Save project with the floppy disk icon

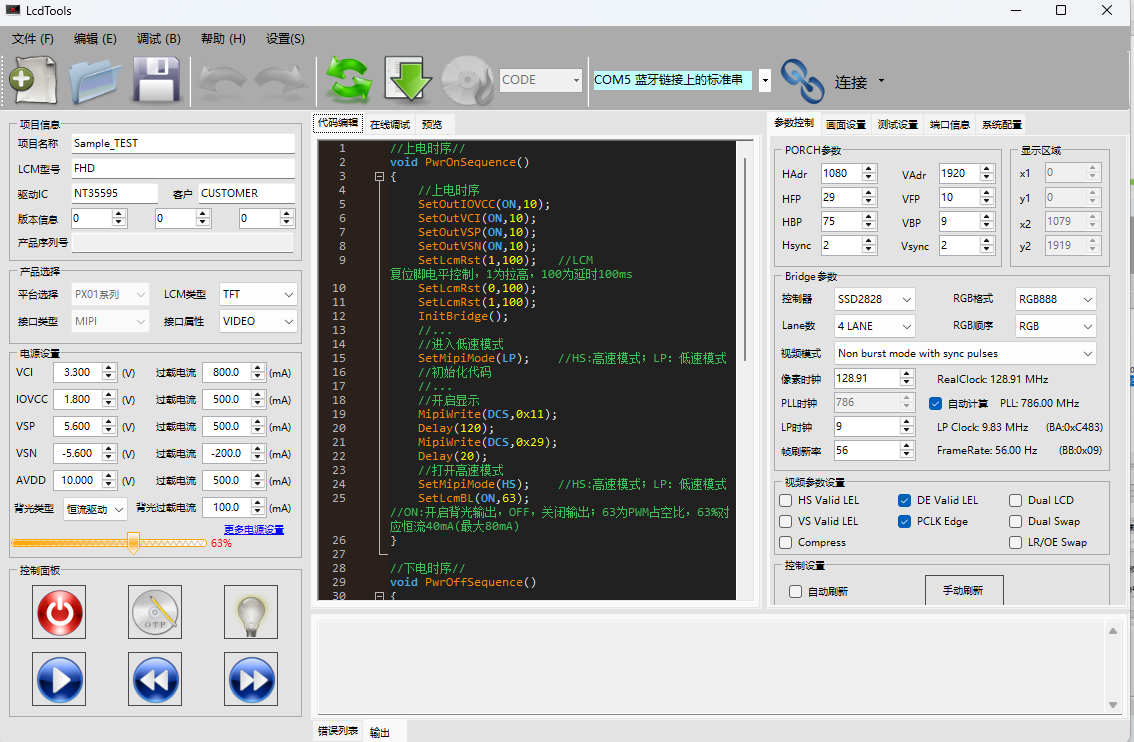pyautogui.click(x=157, y=80)
